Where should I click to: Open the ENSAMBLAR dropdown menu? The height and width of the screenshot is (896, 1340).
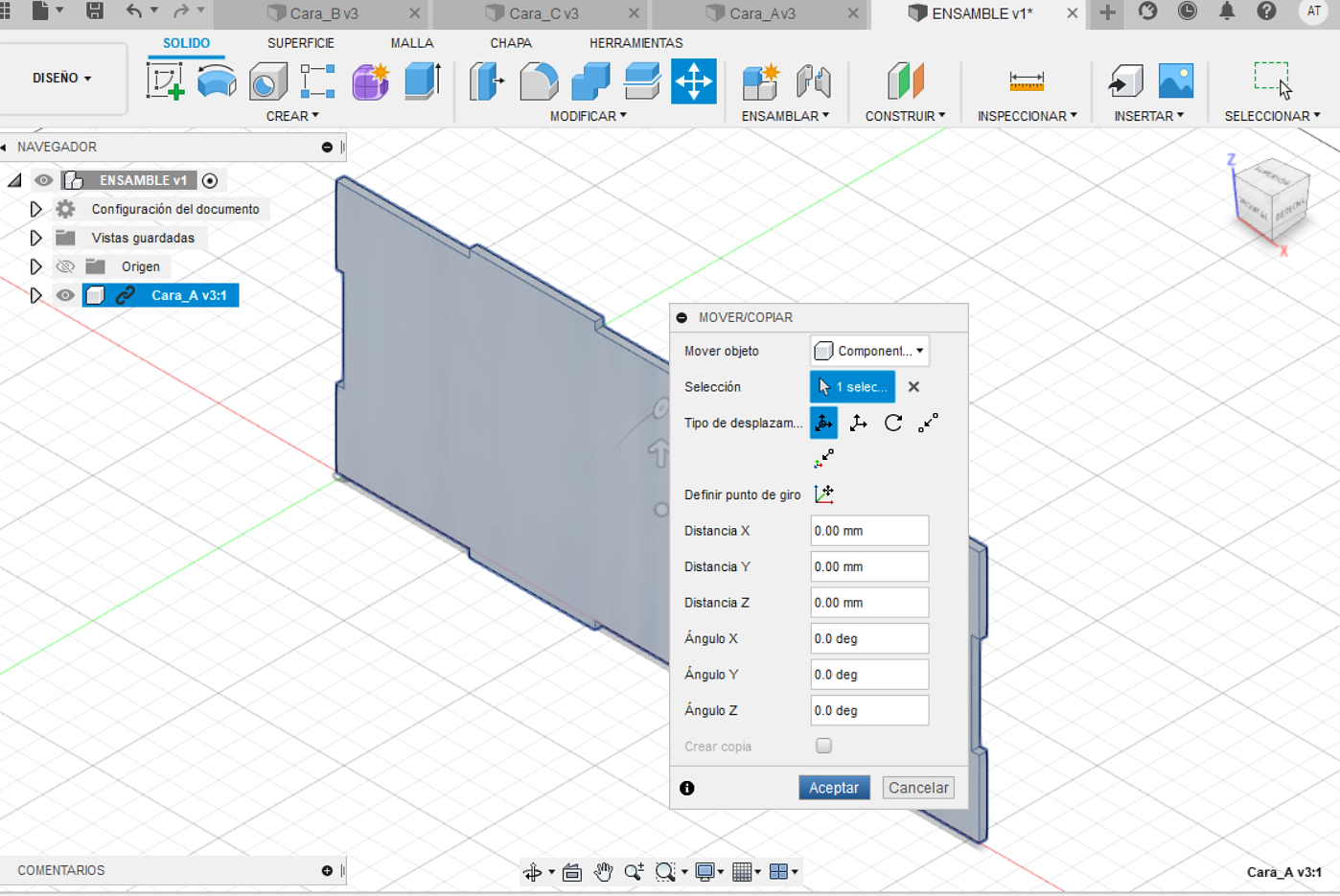(x=785, y=116)
